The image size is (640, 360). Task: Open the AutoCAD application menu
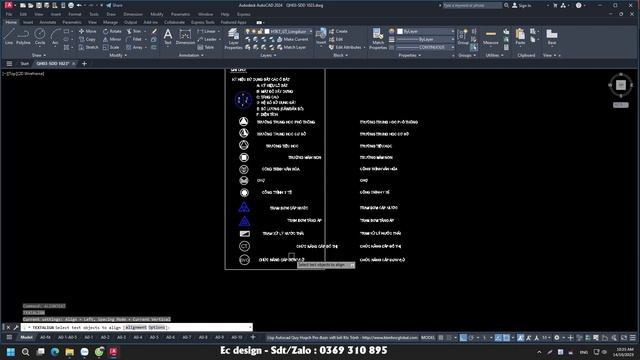point(8,5)
